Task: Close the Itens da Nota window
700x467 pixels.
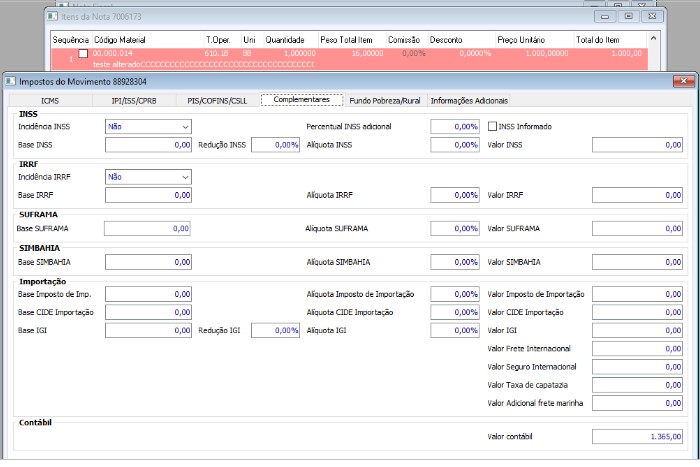Action: pos(653,16)
